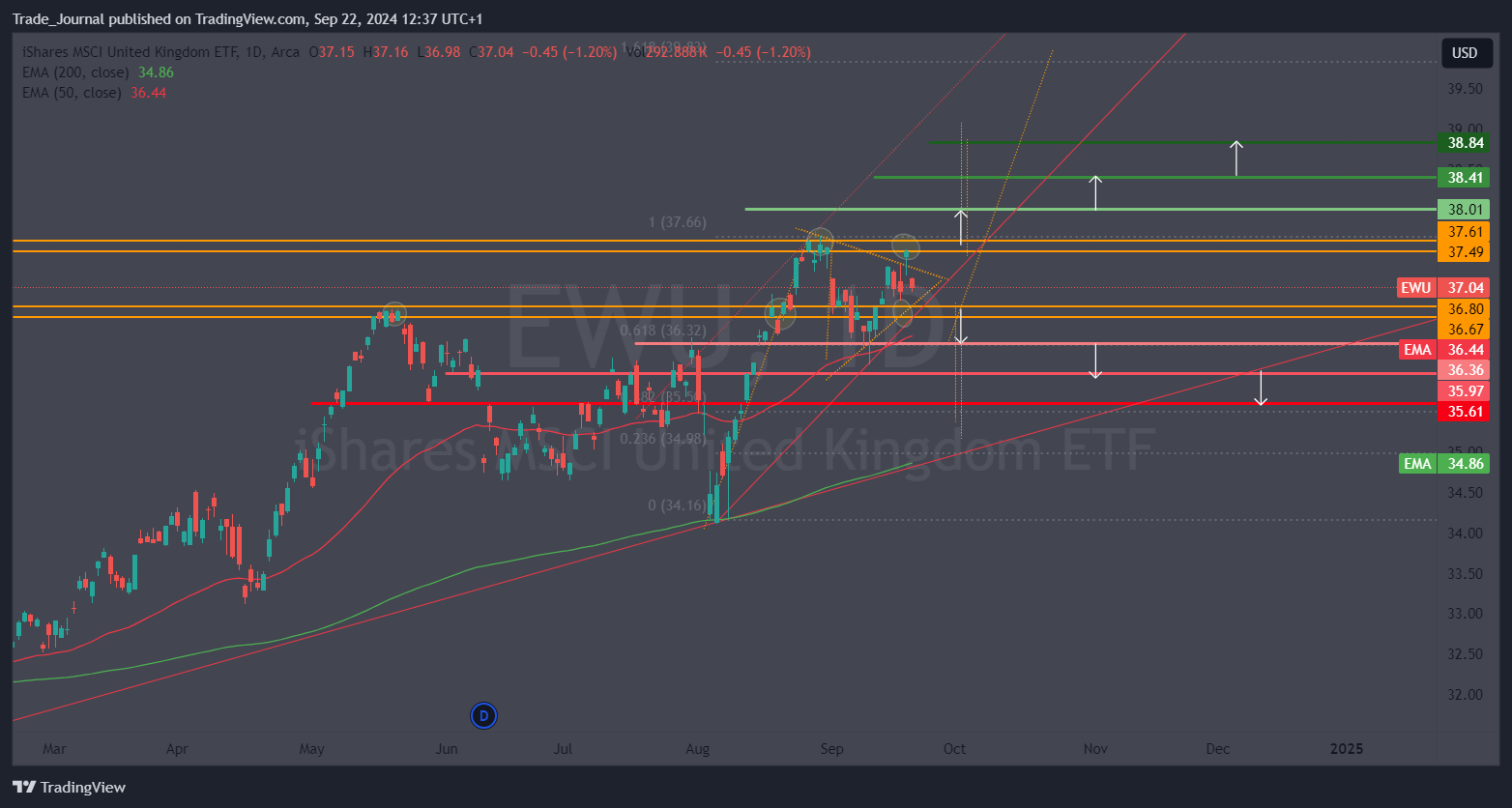The image size is (1512, 808).
Task: Click the Apr label on time axis
Action: pos(176,749)
